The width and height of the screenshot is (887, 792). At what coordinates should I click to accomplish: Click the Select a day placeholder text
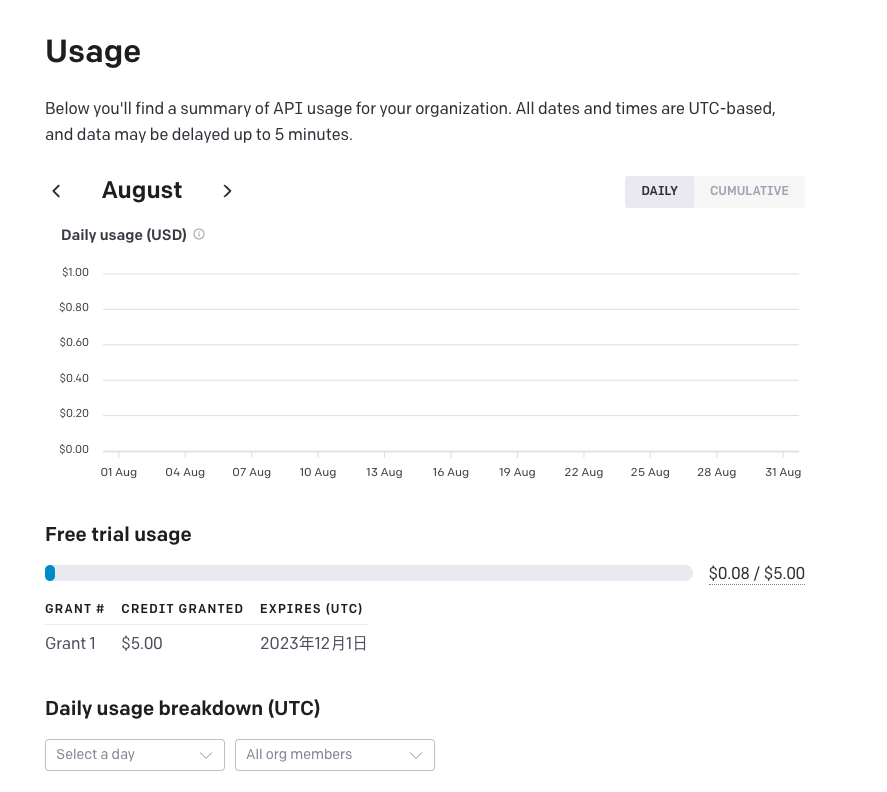point(96,755)
